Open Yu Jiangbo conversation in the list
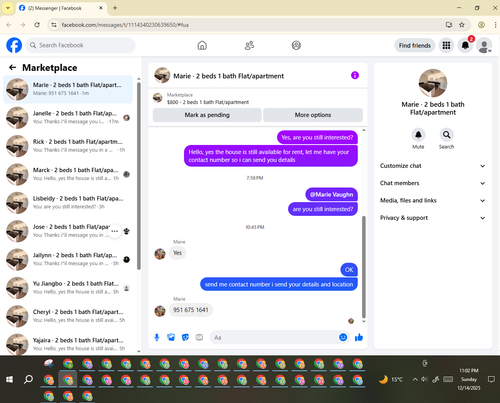 68,287
